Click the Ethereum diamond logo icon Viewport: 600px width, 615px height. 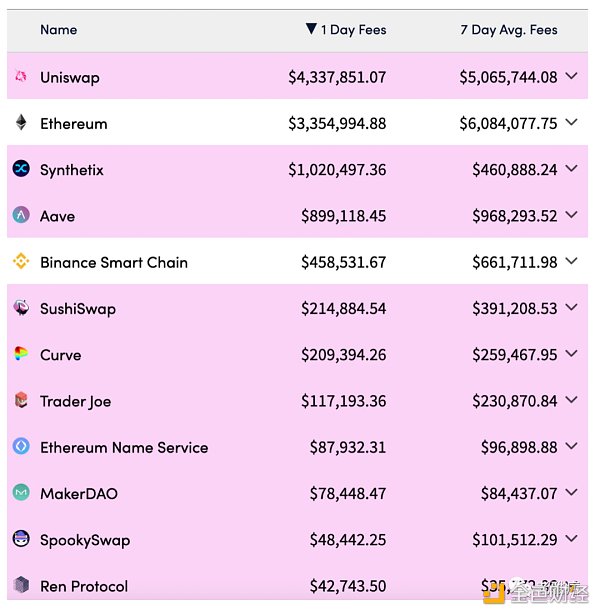(x=21, y=123)
